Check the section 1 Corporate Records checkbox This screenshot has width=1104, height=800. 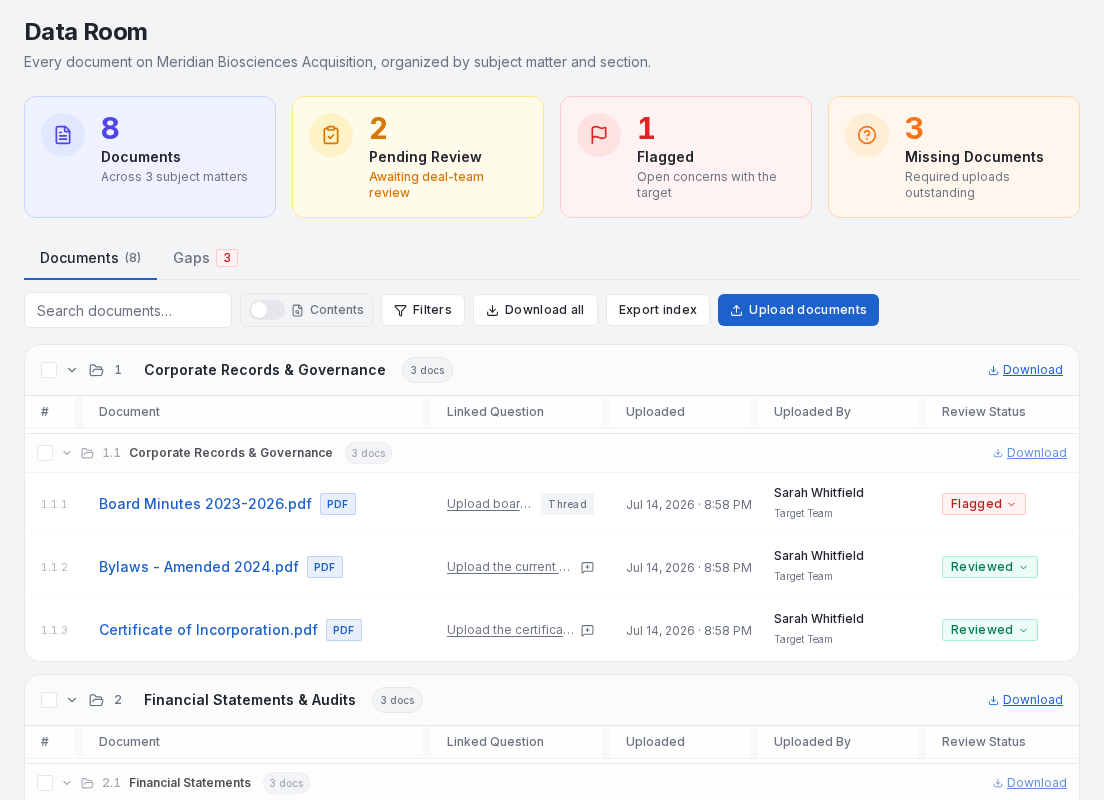49,370
